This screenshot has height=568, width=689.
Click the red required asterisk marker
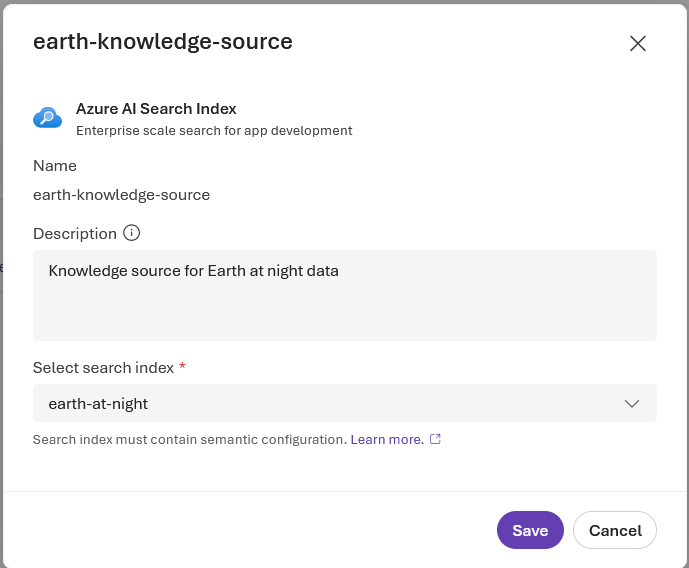[182, 367]
